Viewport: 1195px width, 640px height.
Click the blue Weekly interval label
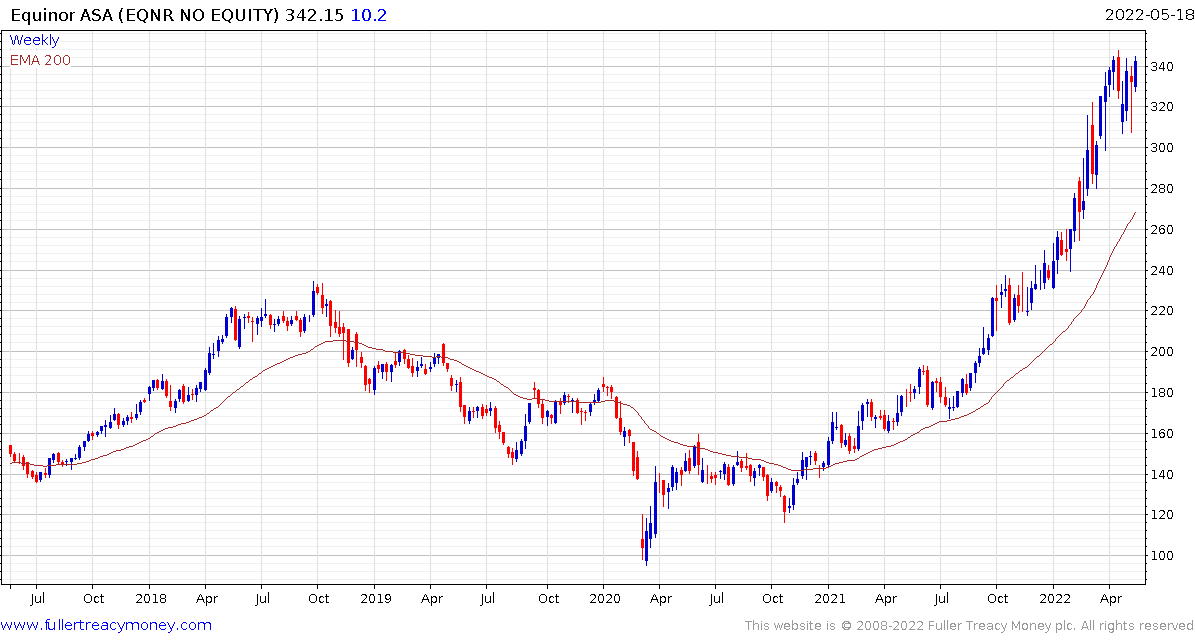34,40
